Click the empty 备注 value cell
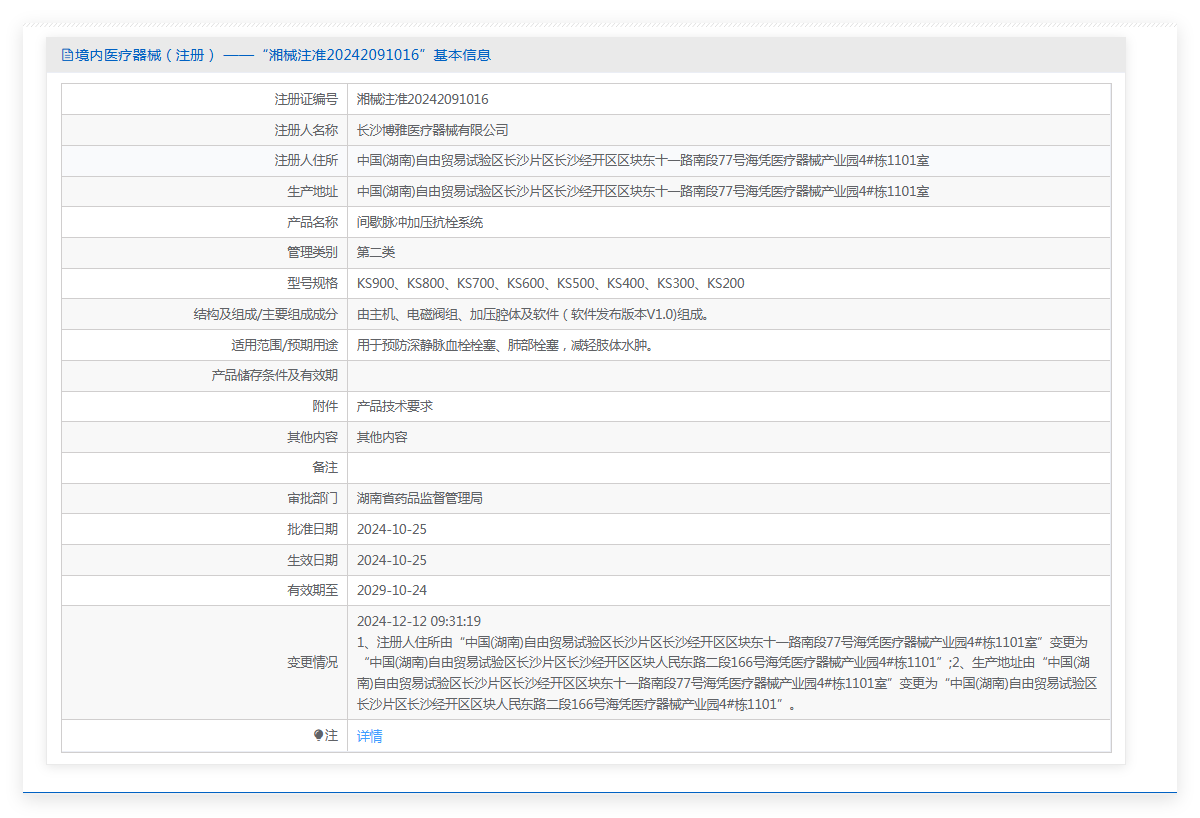The image size is (1200, 818). pos(728,467)
